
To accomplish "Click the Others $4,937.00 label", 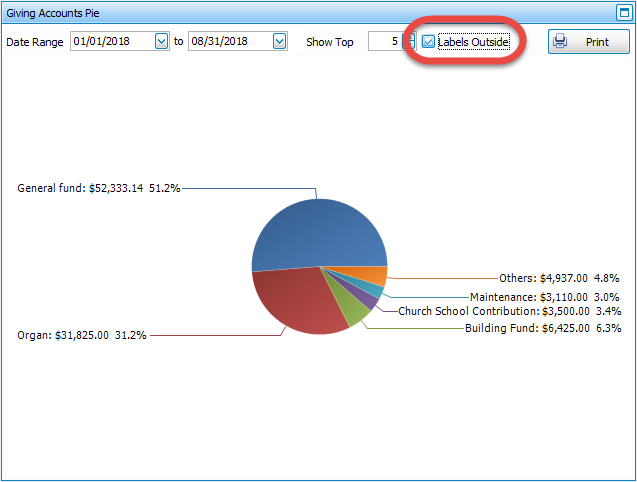I will [559, 279].
